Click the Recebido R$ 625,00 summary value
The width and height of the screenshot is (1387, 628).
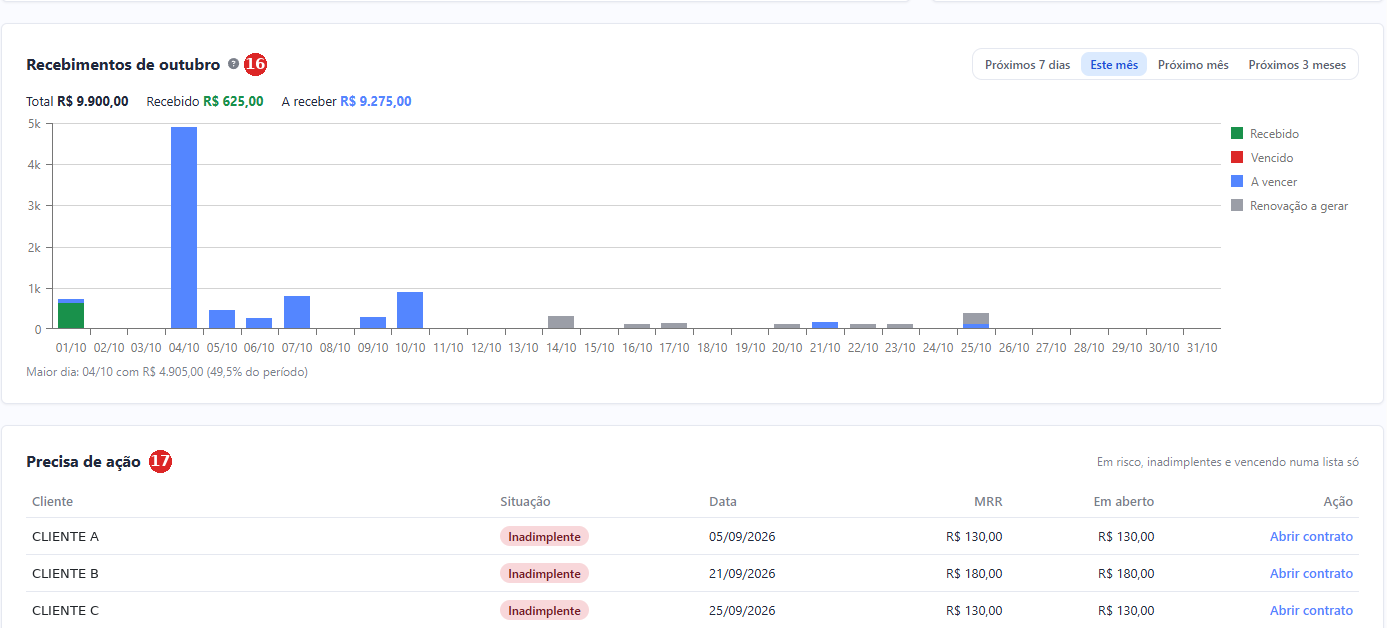205,101
